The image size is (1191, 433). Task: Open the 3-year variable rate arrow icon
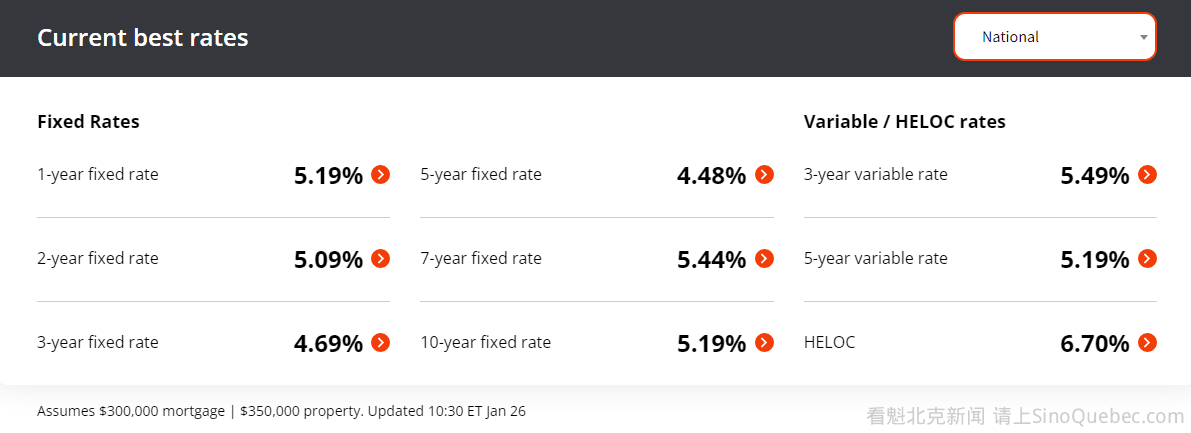(1147, 175)
